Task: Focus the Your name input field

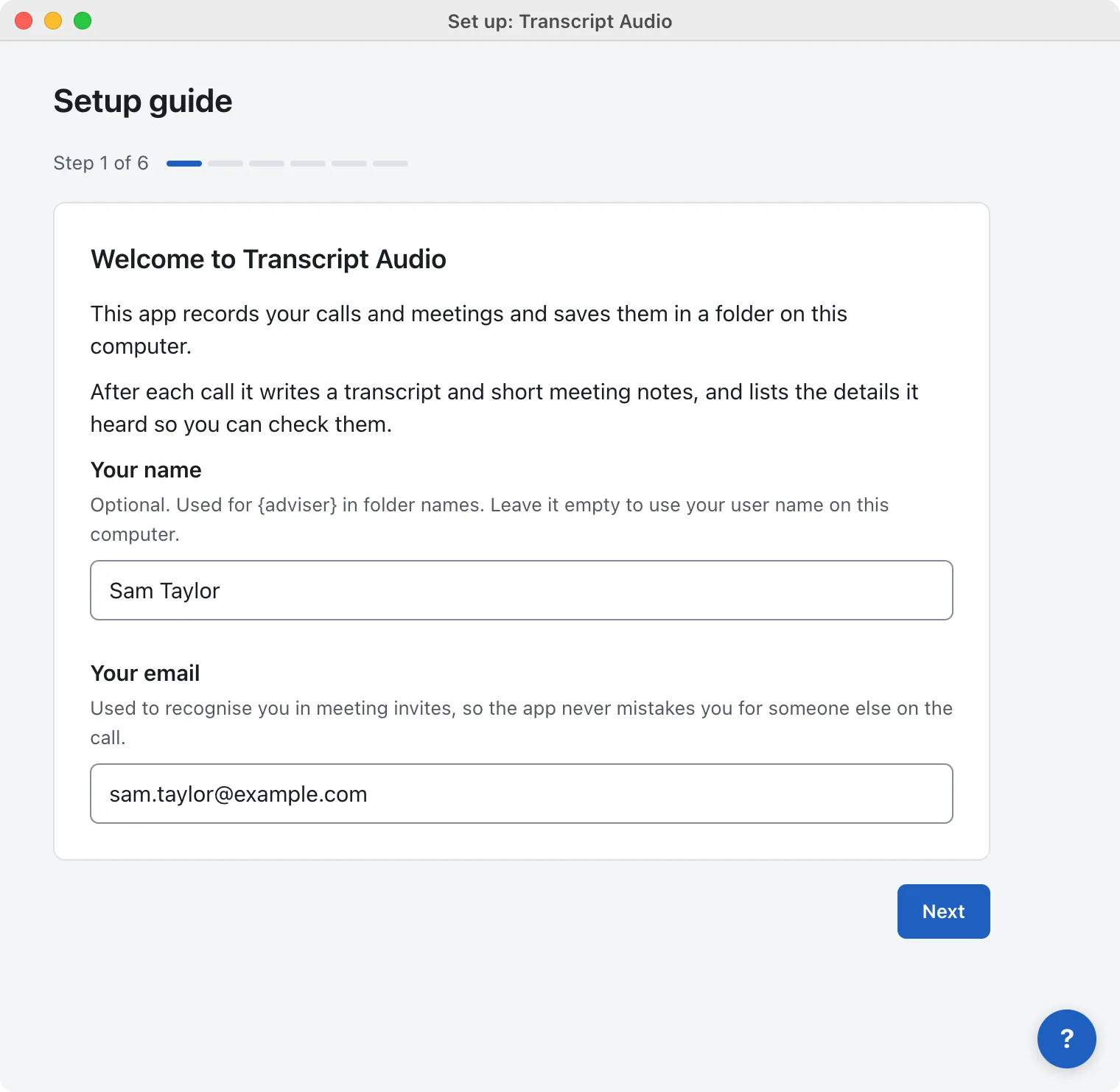Action: [522, 590]
